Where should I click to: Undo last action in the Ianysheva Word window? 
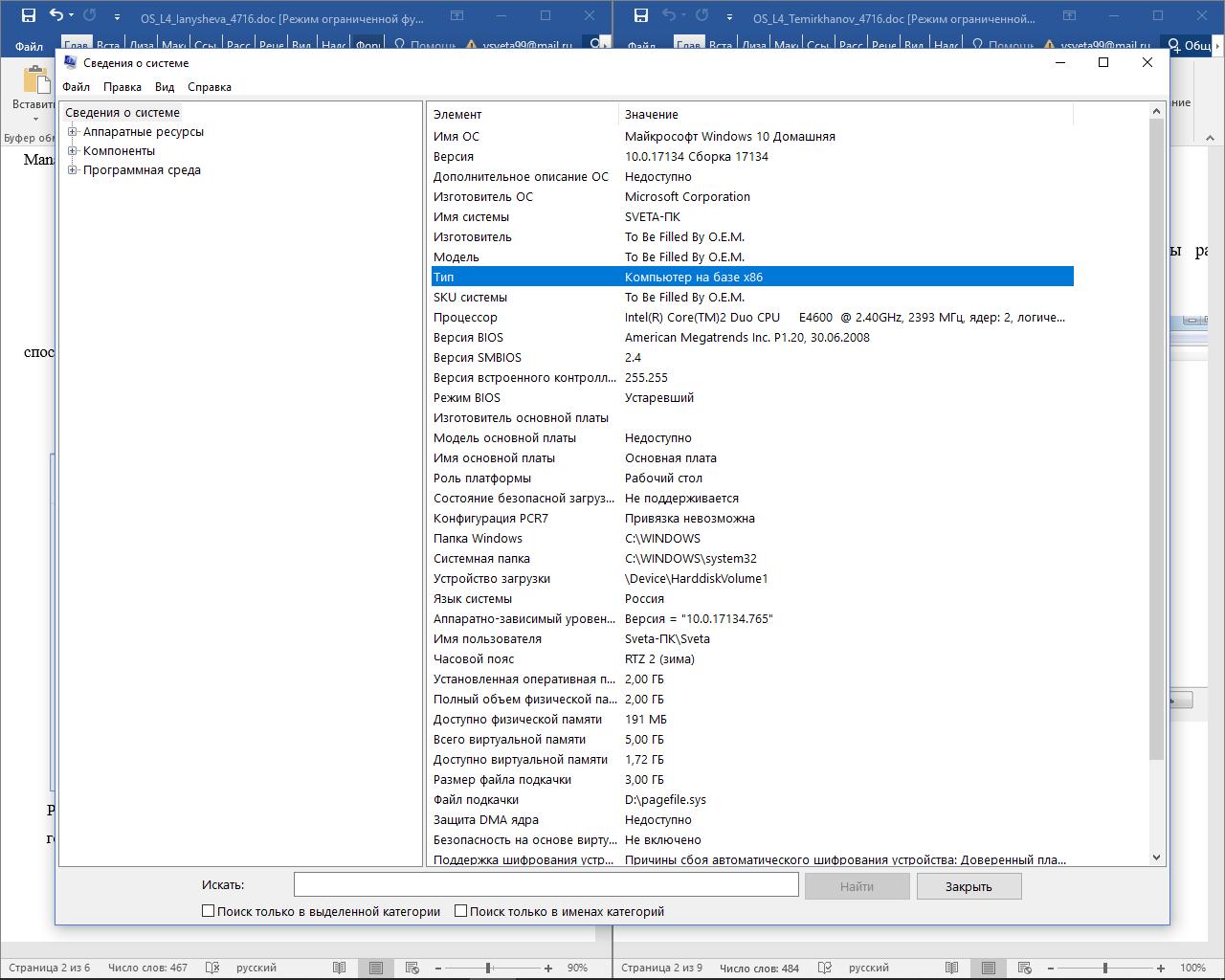pyautogui.click(x=56, y=15)
